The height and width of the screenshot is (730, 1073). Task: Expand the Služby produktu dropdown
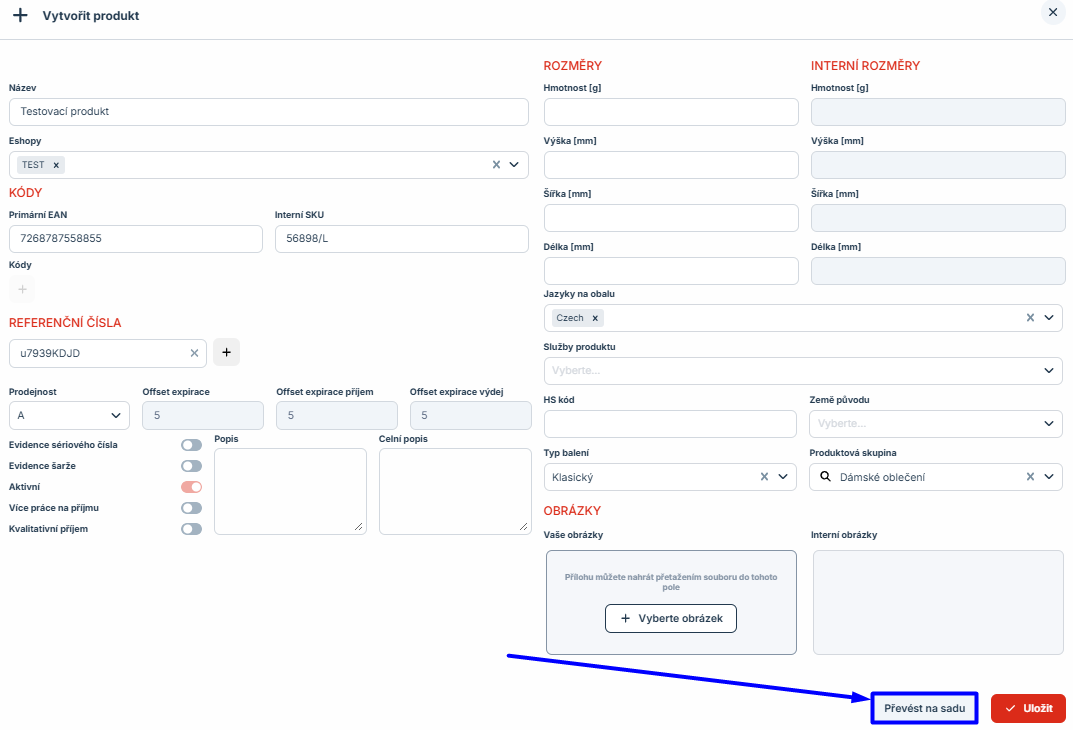click(x=802, y=371)
